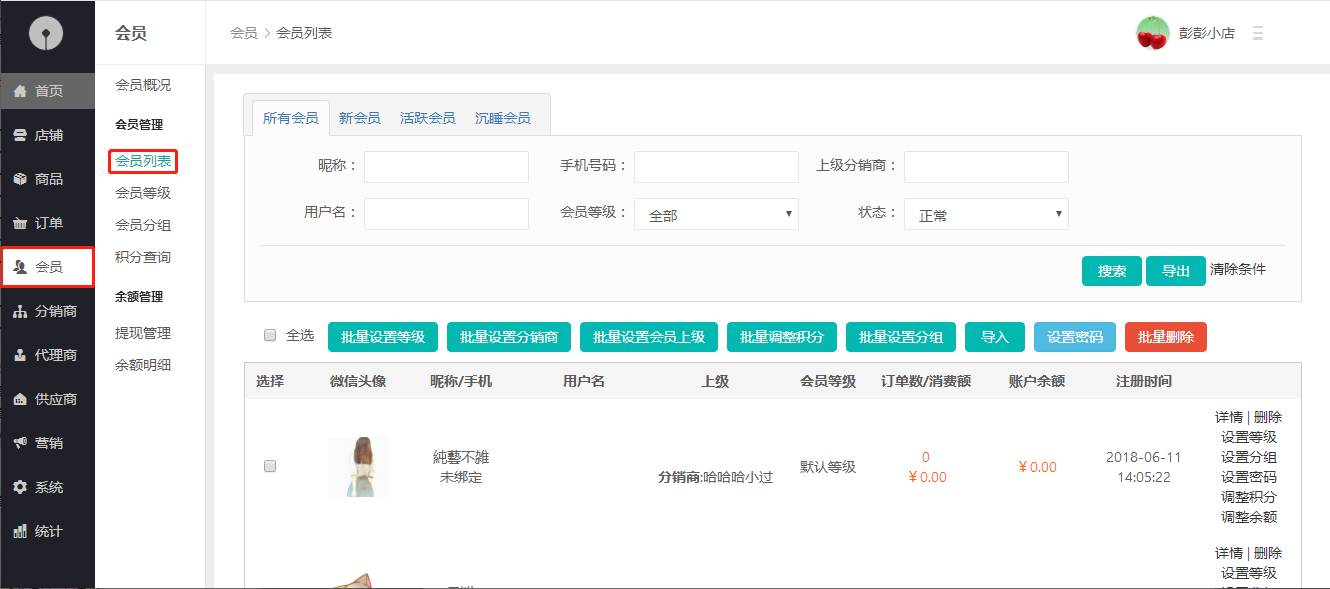Screen dimensions: 1330x589
Task: Switch to the 新会员 tab
Action: (x=359, y=118)
